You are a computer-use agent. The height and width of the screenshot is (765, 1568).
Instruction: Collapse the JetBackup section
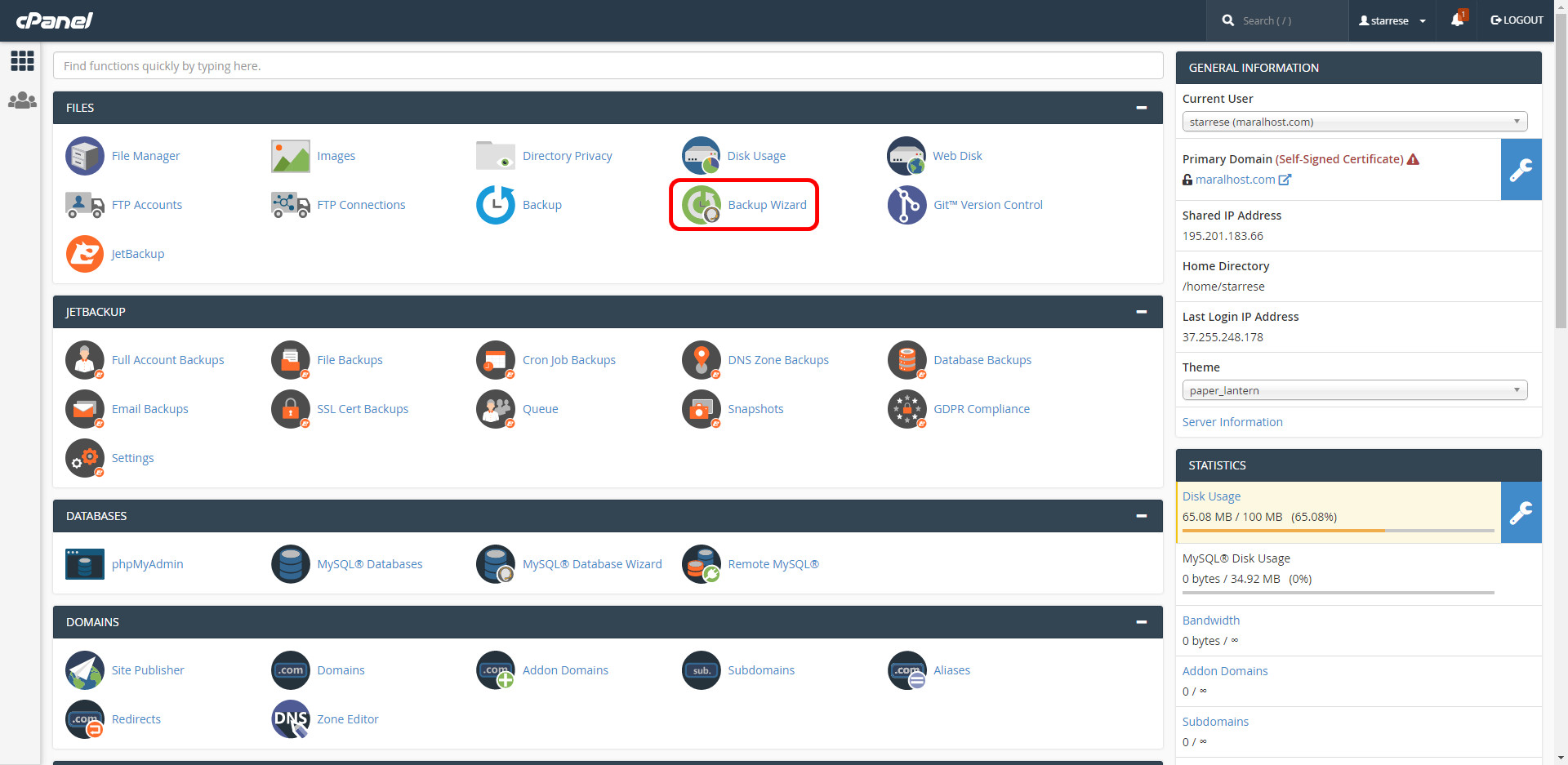(x=1142, y=312)
